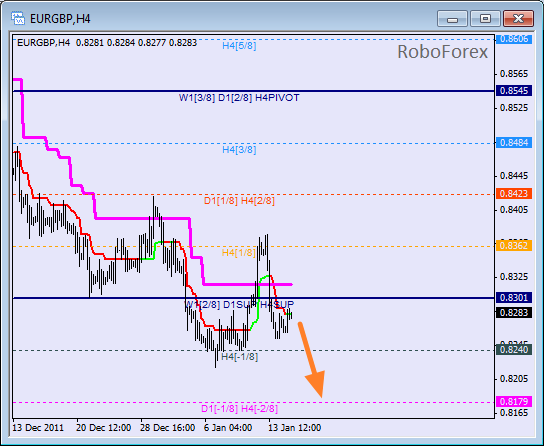Screen dimensions: 544x446
Task: Minimize the EURGBP,H4 chart window
Action: tap(452, 19)
